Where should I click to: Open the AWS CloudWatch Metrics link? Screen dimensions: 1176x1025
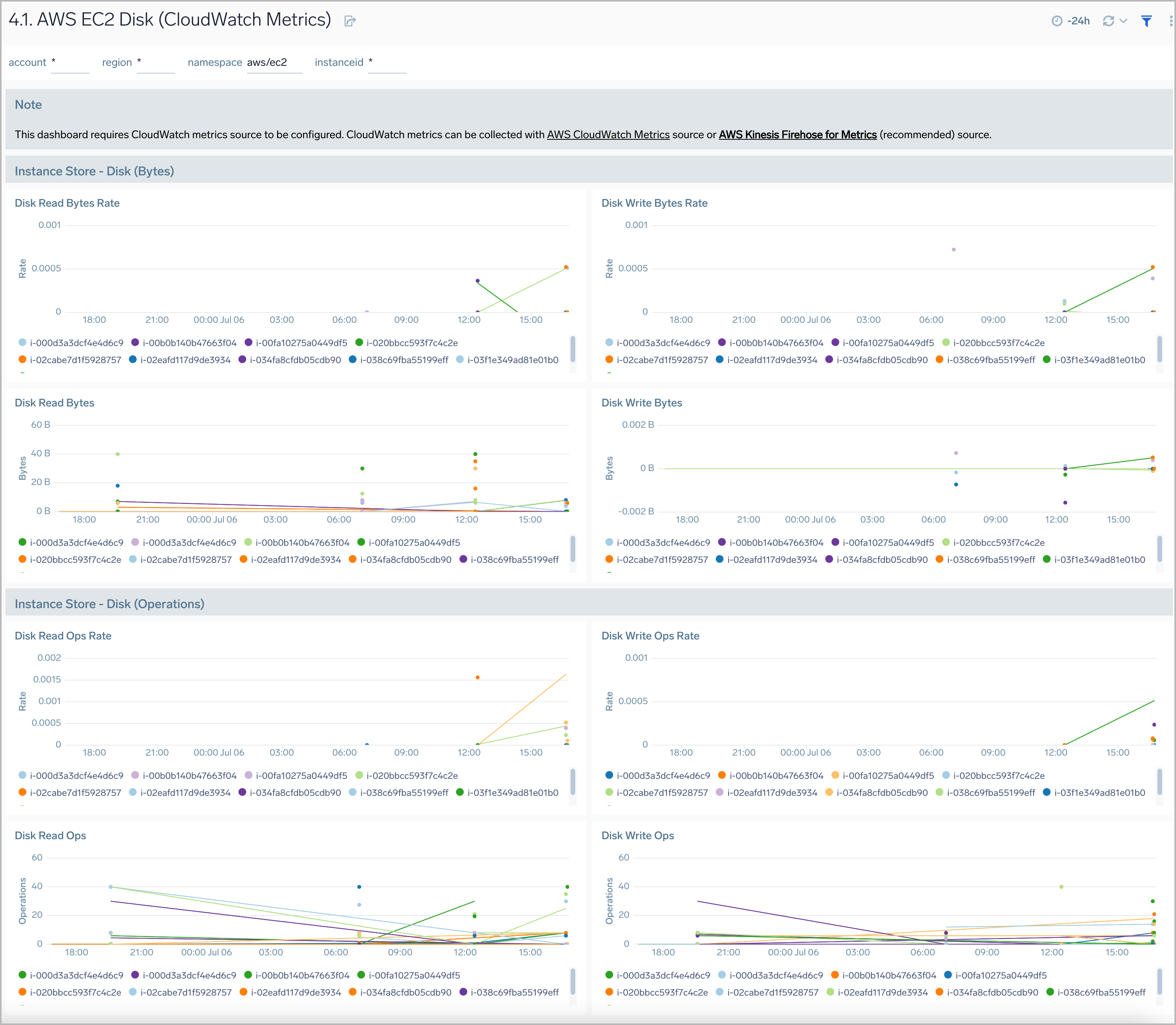[x=608, y=135]
